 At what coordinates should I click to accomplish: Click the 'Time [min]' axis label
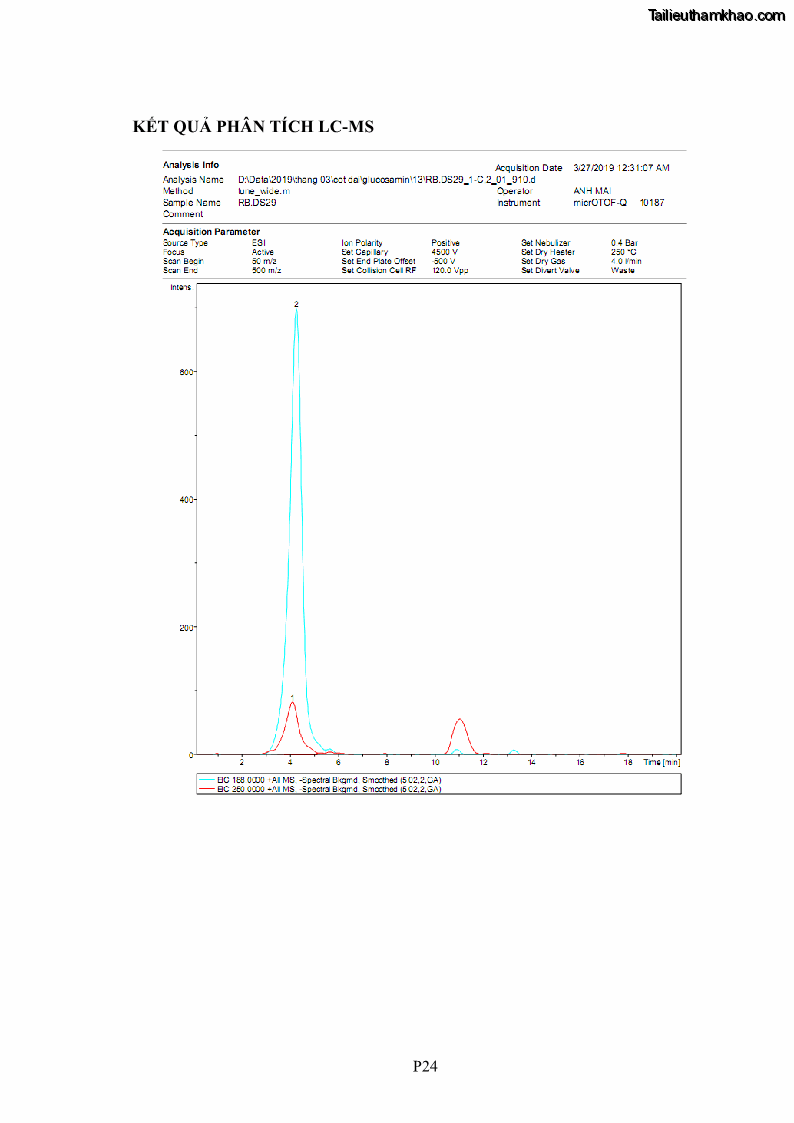pos(661,762)
